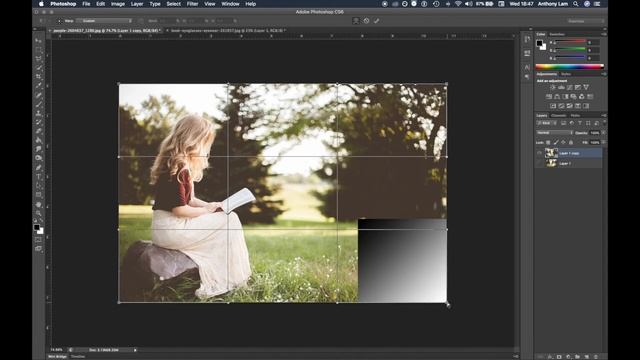This screenshot has width=640, height=360.
Task: Hide the Layer 1 copy layer
Action: pyautogui.click(x=539, y=153)
